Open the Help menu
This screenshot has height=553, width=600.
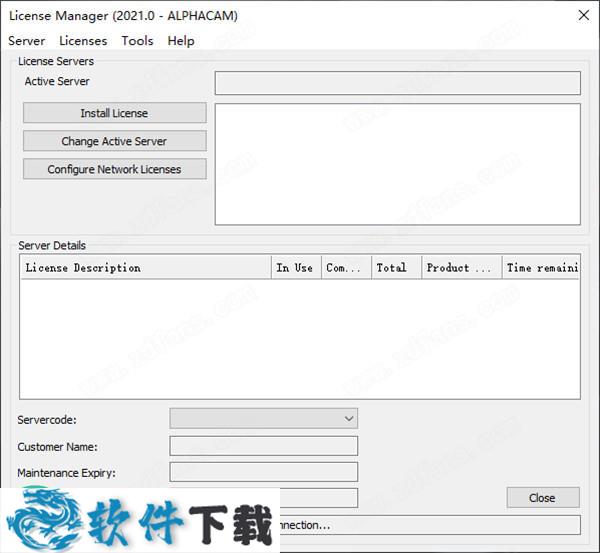[x=181, y=41]
